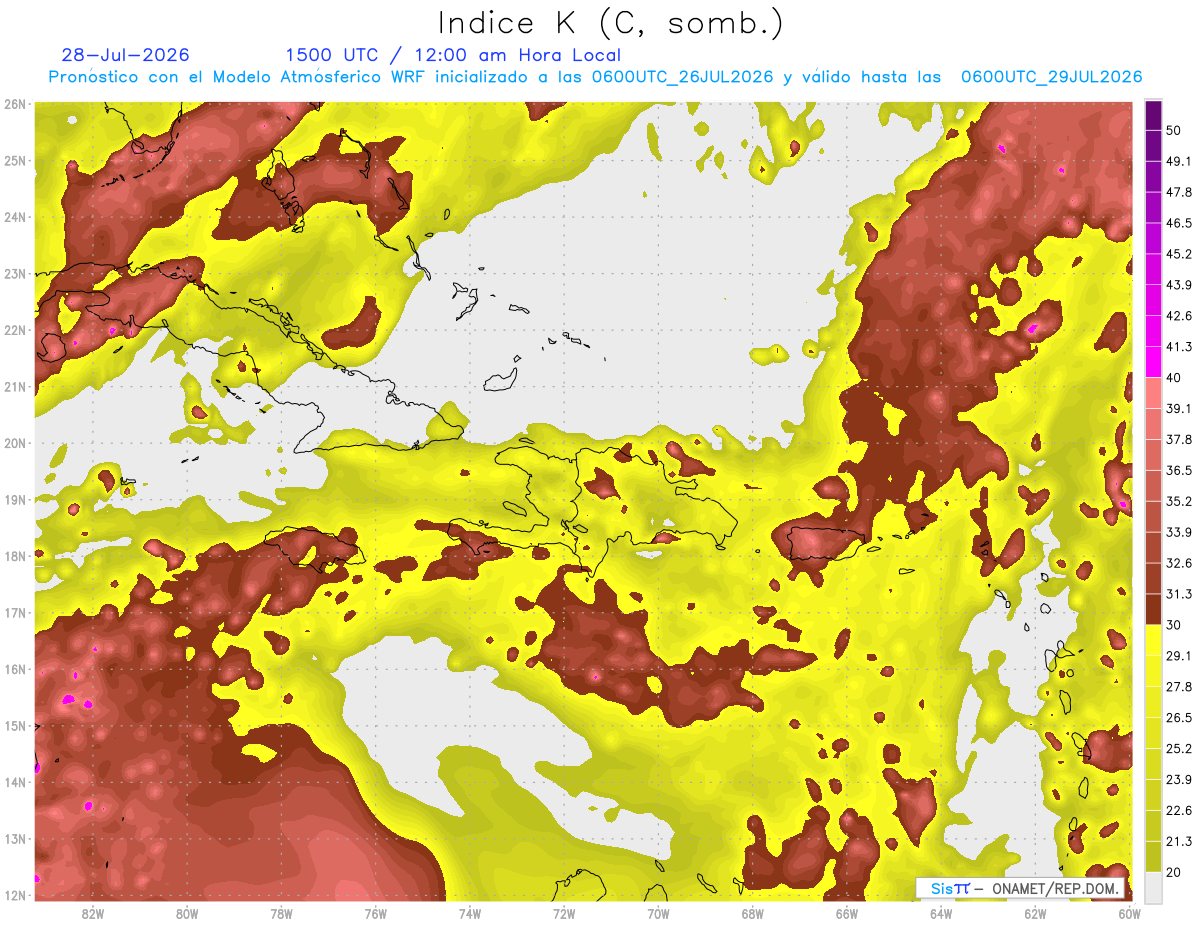Image resolution: width=1200 pixels, height=927 pixels.
Task: Click the "62W" longitude label
Action: click(1035, 913)
